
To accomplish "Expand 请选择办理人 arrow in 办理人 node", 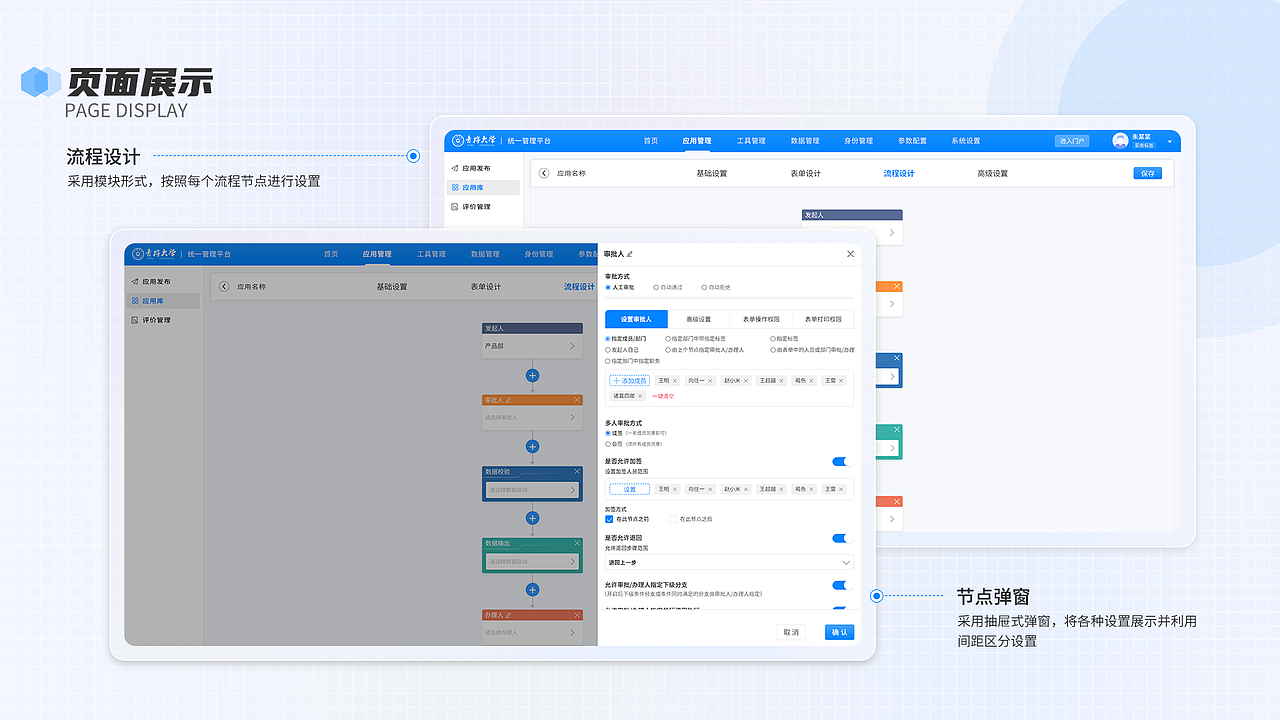I will tap(572, 632).
